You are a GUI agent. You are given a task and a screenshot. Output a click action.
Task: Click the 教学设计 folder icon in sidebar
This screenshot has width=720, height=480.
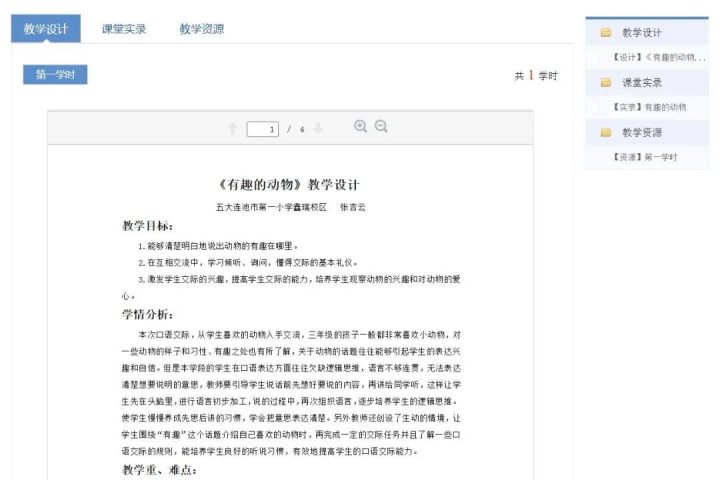606,33
